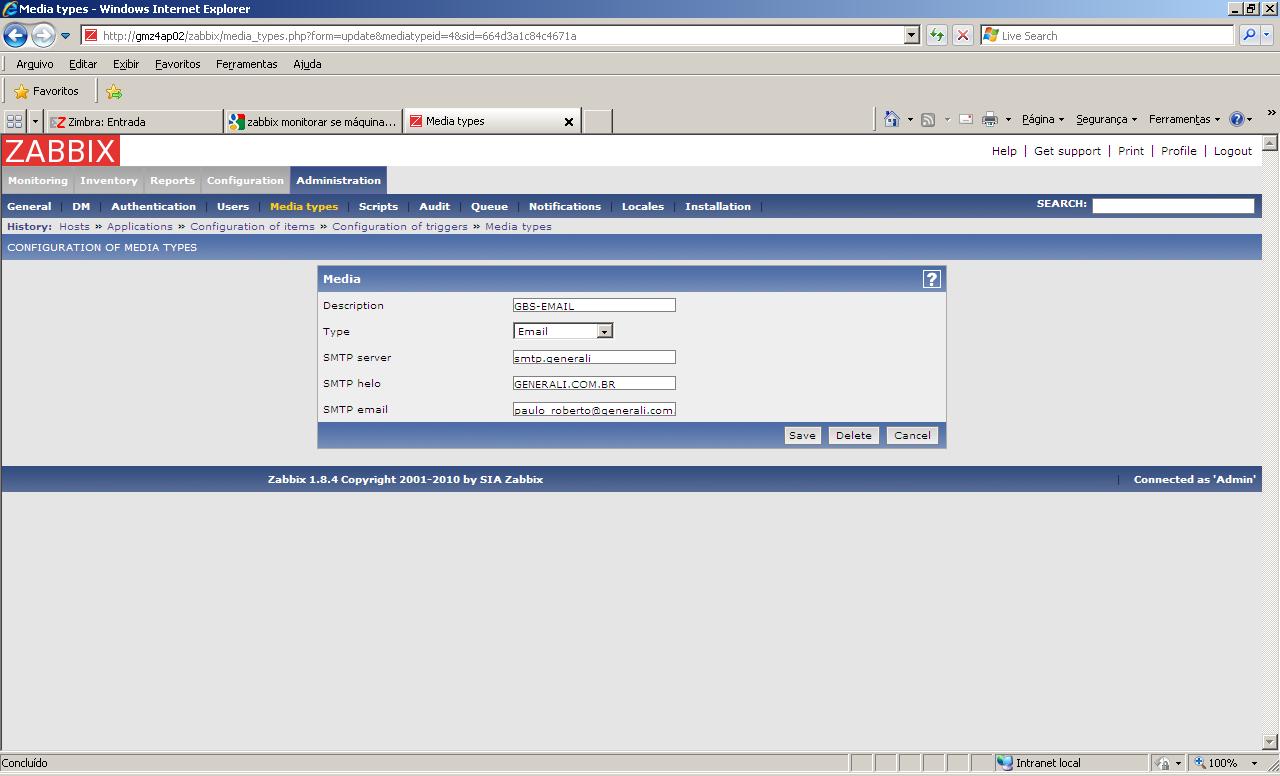
Task: Click the Profile link
Action: coord(1179,151)
